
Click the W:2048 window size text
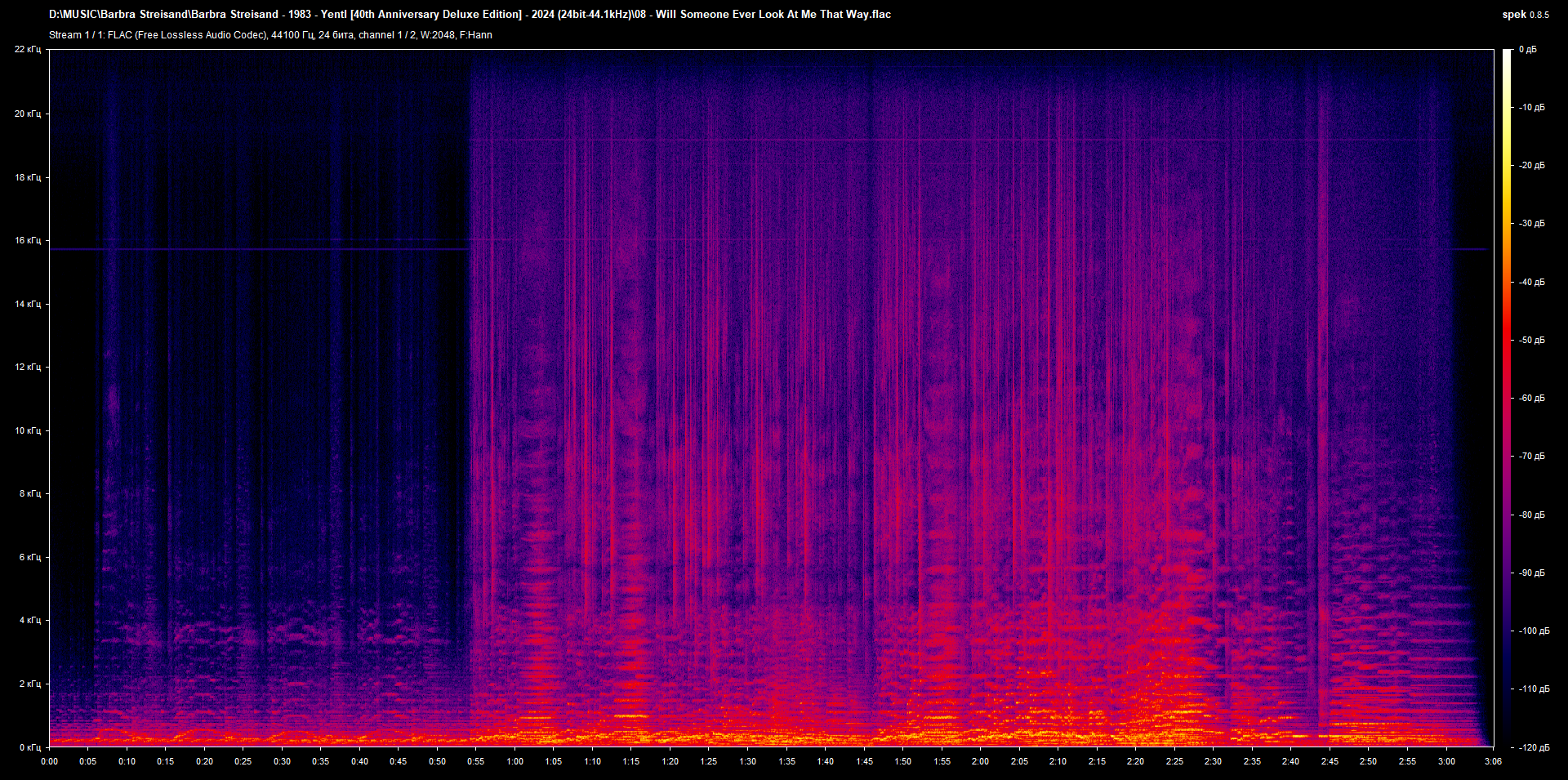click(439, 35)
